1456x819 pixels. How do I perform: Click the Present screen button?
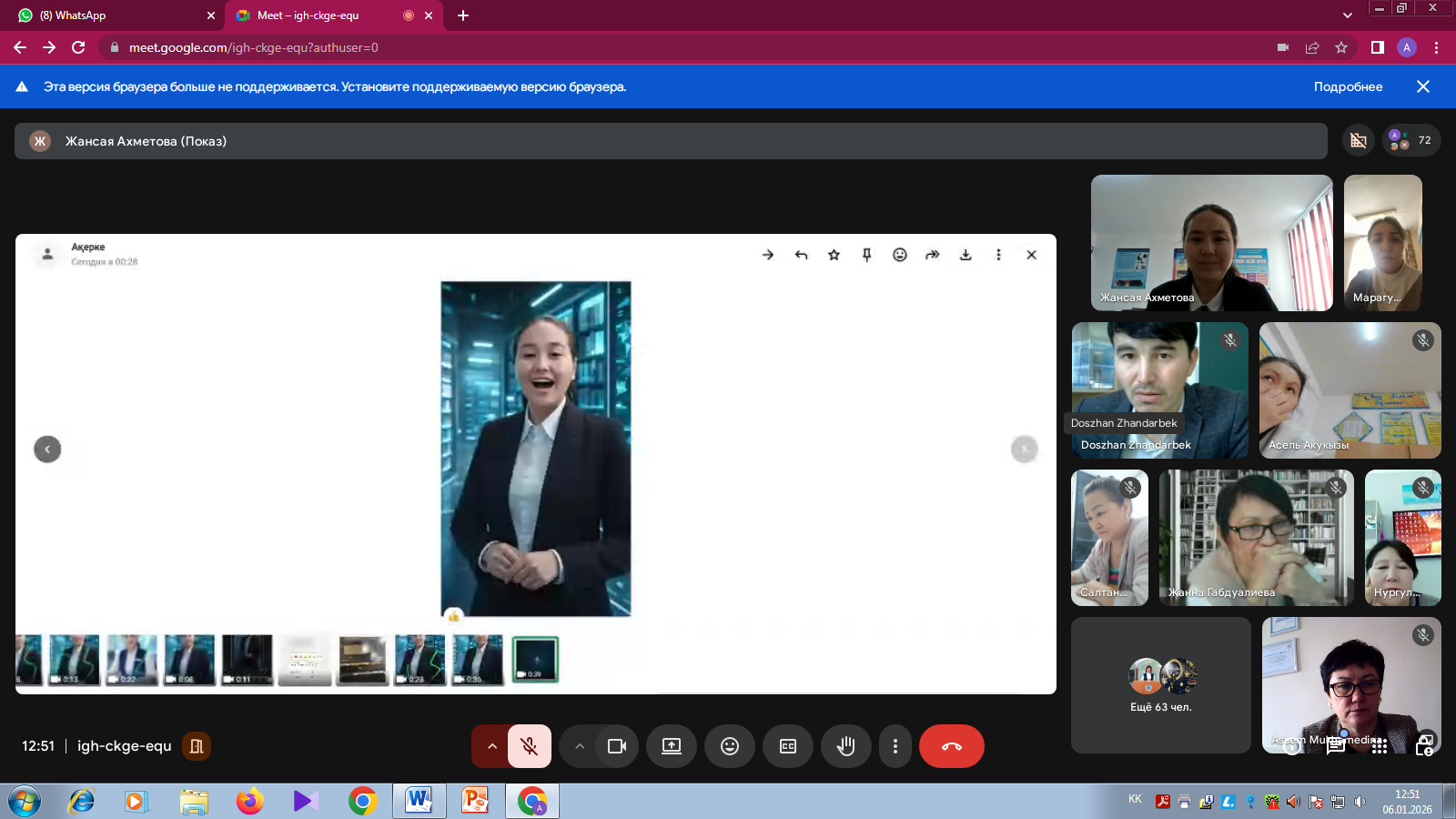tap(671, 746)
